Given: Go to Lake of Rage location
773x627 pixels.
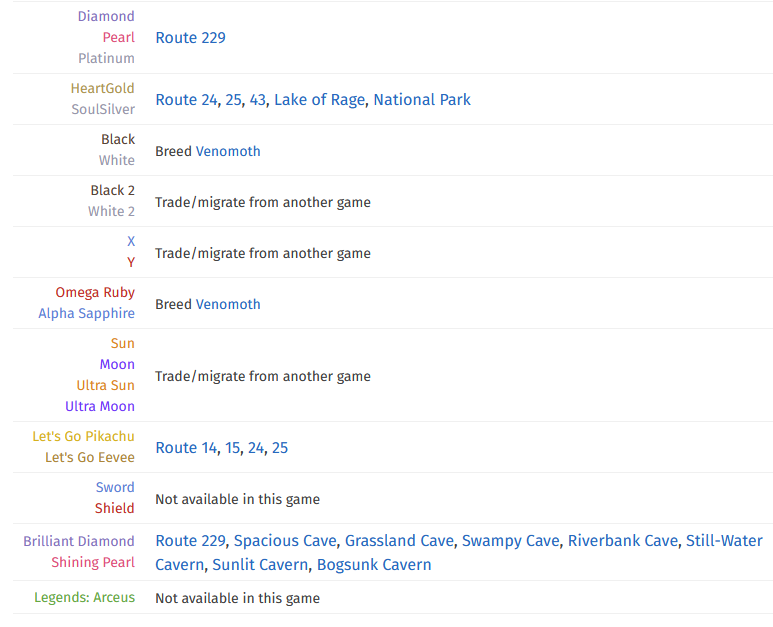Looking at the screenshot, I should point(319,100).
